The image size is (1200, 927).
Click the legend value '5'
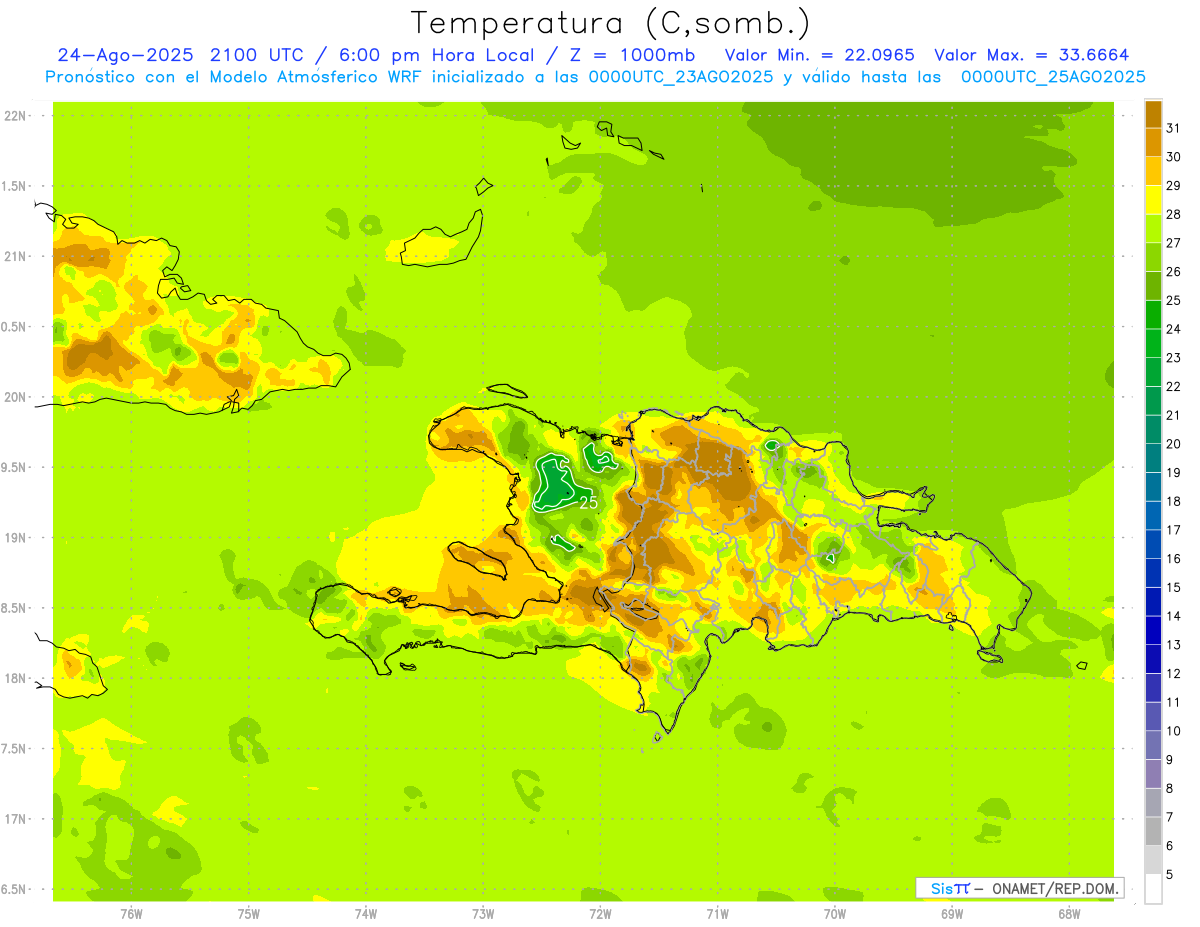(x=1170, y=875)
